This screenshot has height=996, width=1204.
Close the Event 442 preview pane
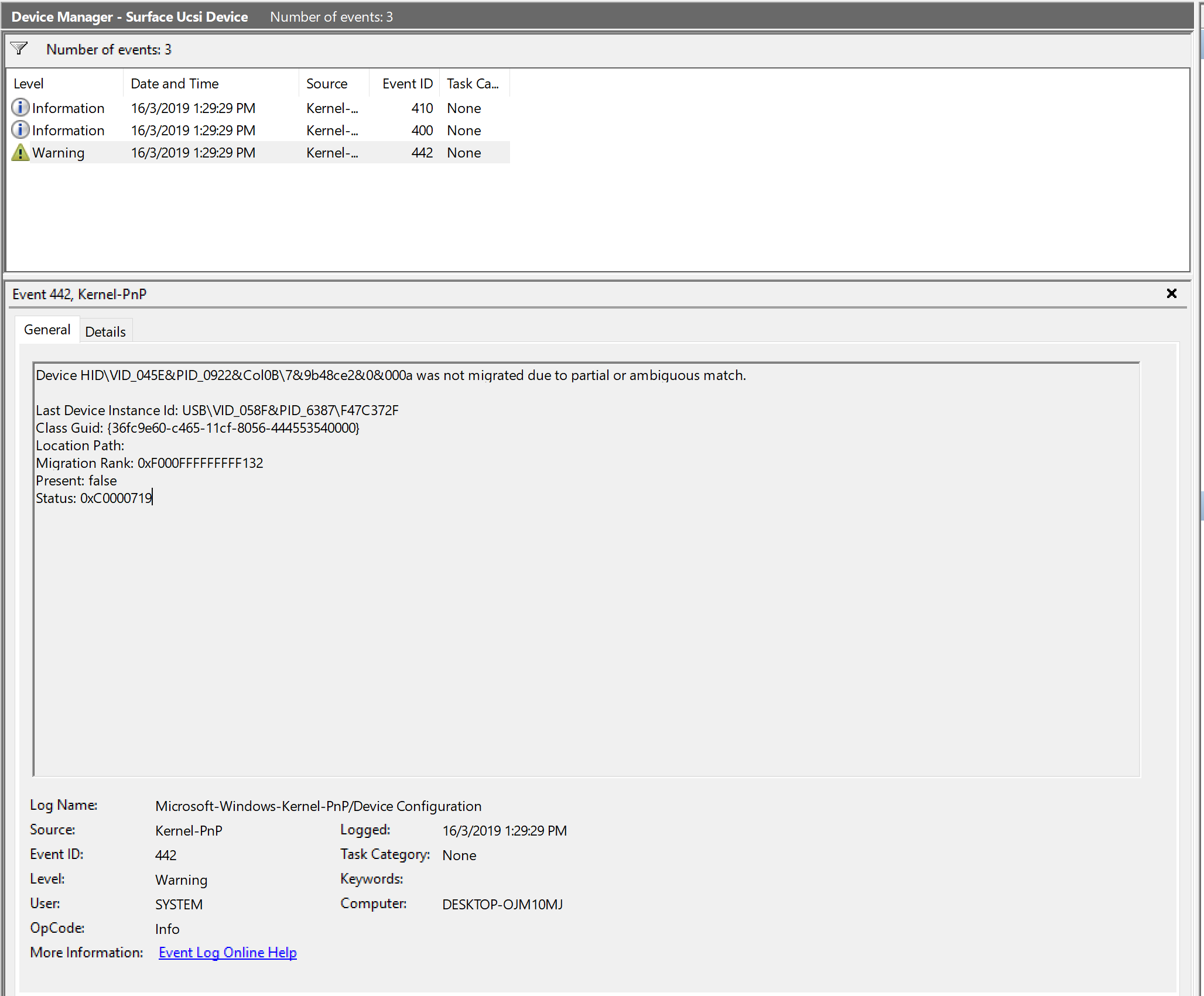click(1171, 294)
